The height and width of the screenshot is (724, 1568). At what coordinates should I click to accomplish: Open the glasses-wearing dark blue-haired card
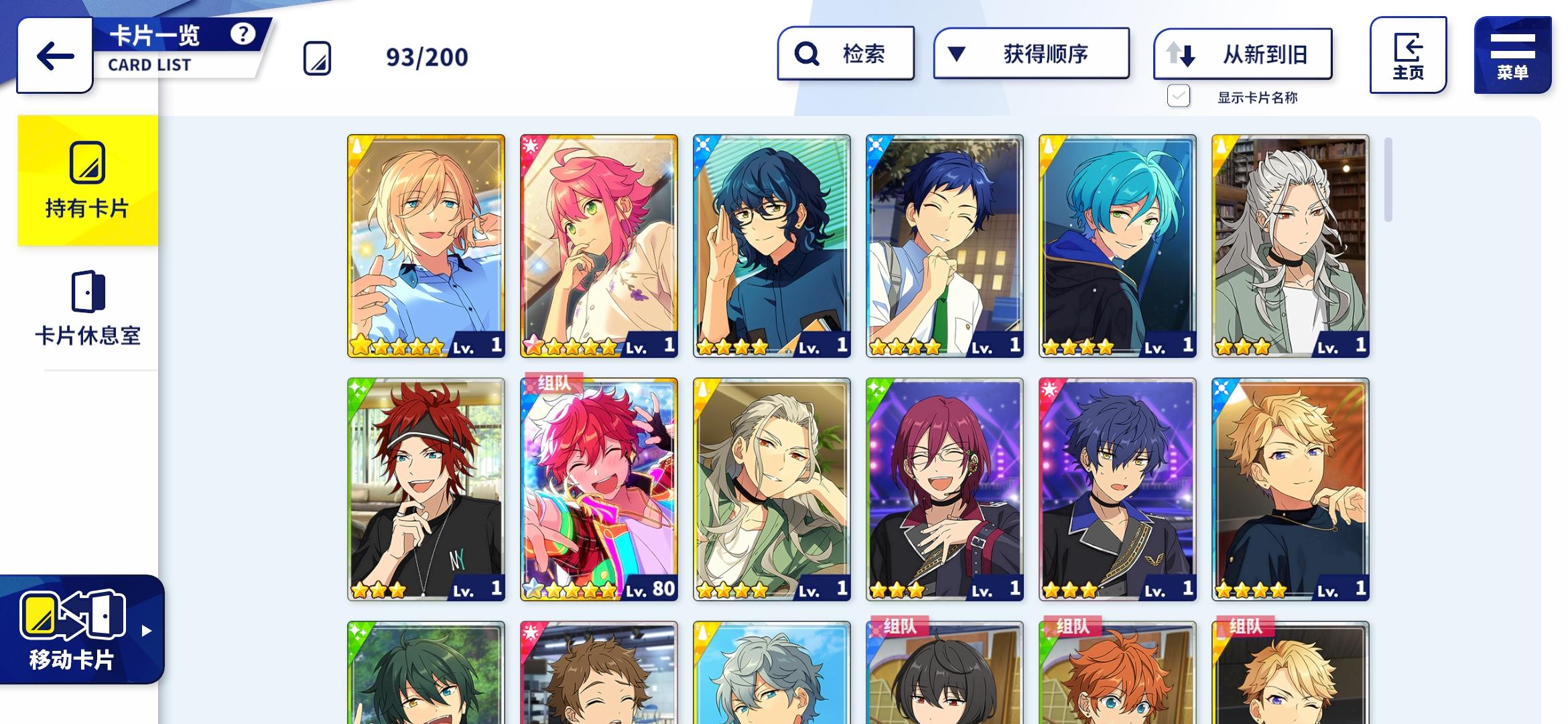pyautogui.click(x=772, y=246)
